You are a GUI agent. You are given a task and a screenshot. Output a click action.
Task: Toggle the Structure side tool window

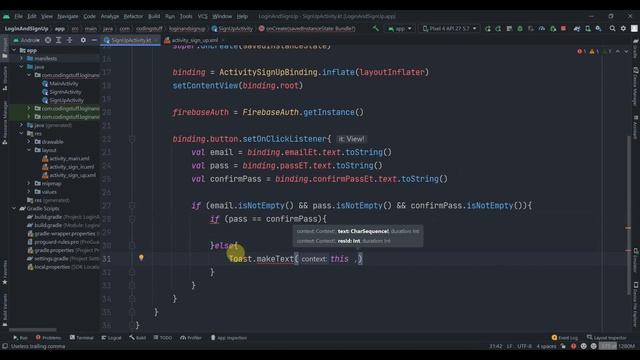pyautogui.click(x=5, y=78)
